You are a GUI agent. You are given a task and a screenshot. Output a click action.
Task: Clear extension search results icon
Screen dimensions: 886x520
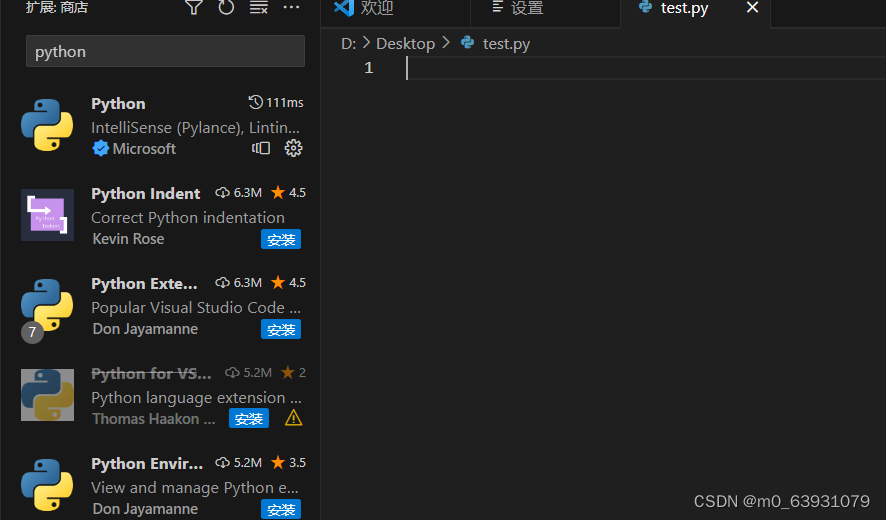(x=259, y=7)
